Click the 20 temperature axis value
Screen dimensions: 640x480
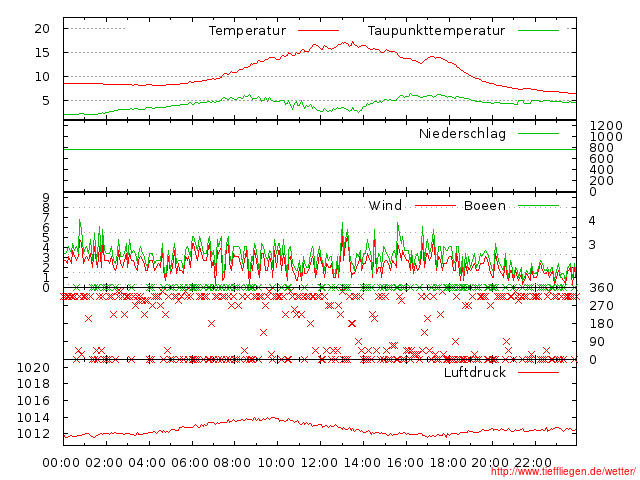pyautogui.click(x=41, y=29)
